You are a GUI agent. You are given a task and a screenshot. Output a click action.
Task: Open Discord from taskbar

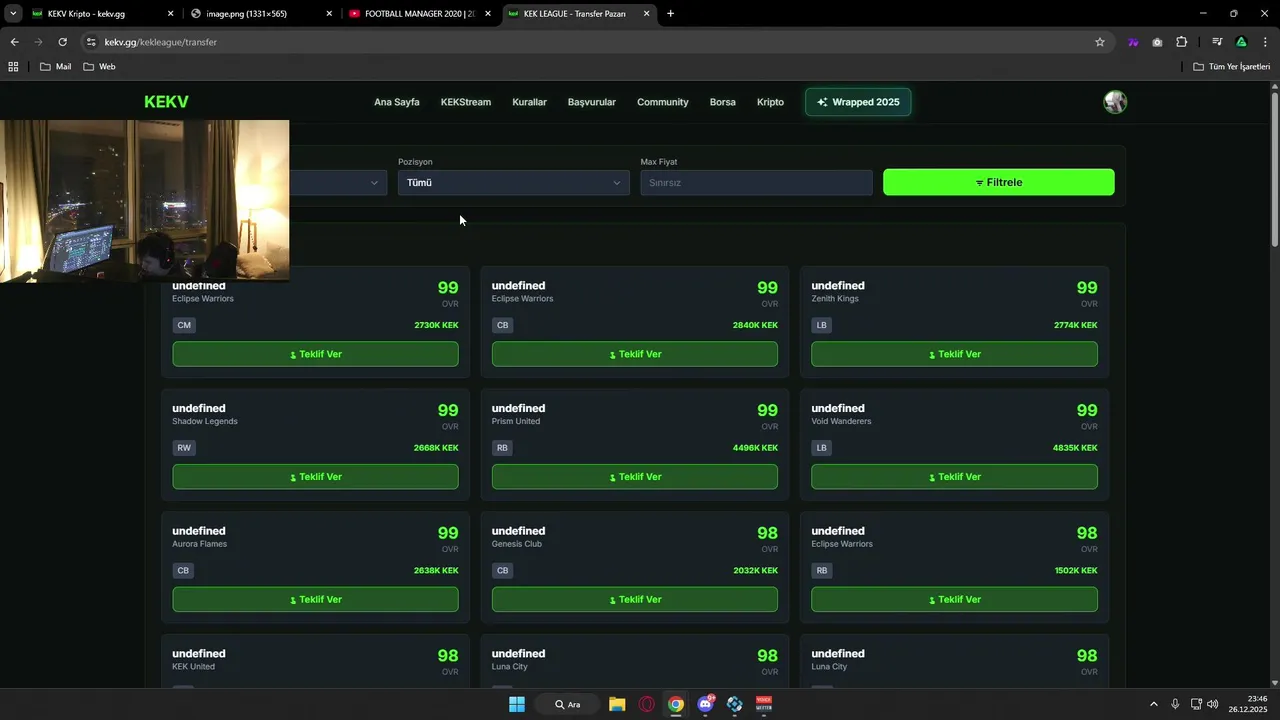(705, 704)
